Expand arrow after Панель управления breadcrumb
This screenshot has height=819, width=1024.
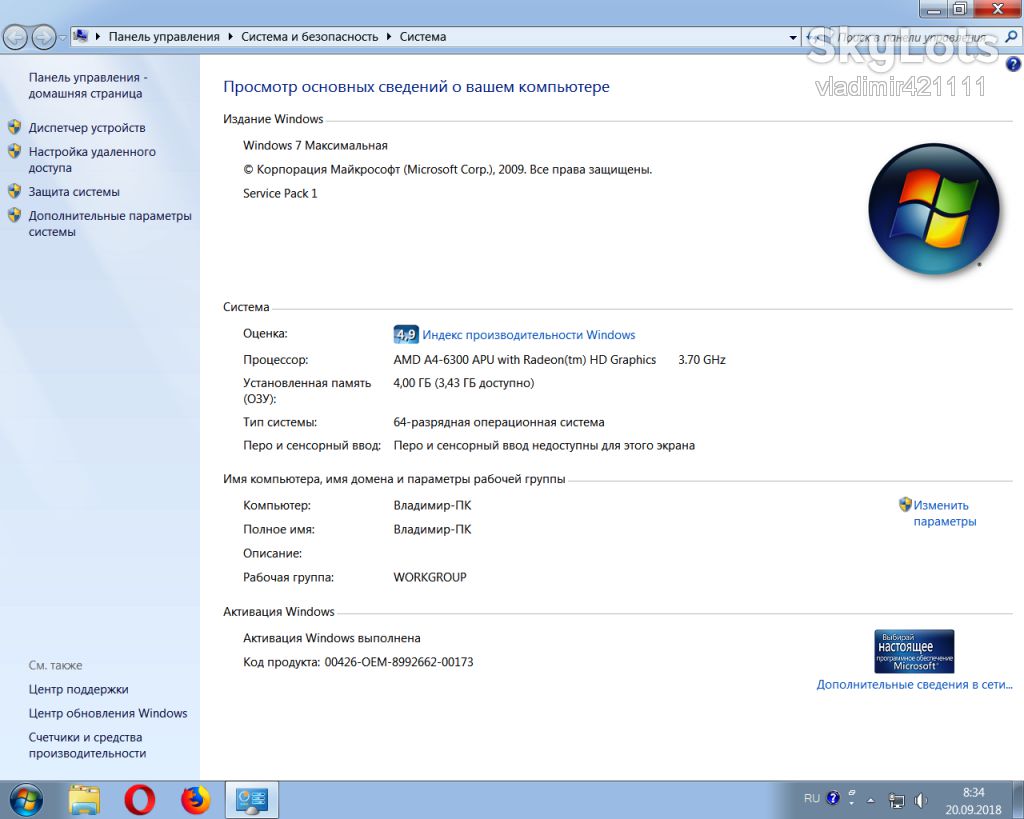(231, 37)
